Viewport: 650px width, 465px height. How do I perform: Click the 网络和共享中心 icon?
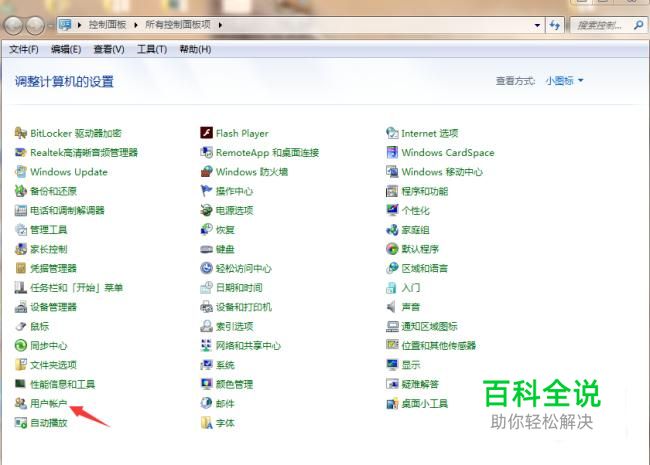206,346
